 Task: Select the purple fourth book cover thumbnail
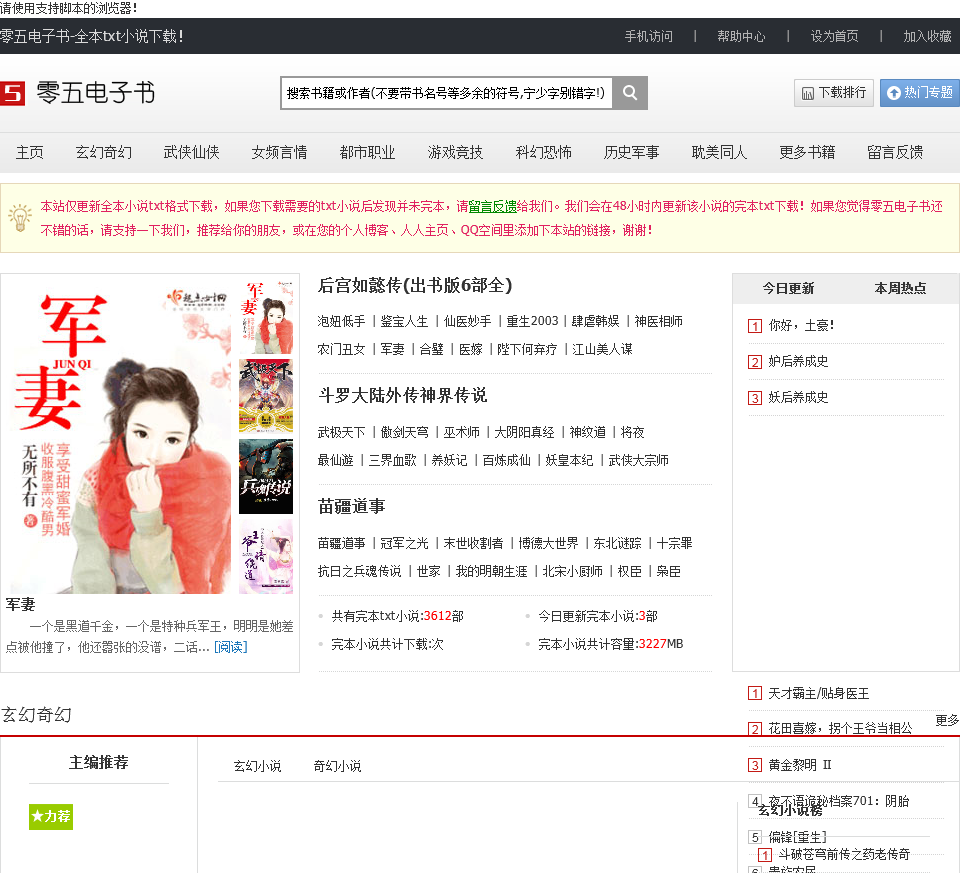266,556
